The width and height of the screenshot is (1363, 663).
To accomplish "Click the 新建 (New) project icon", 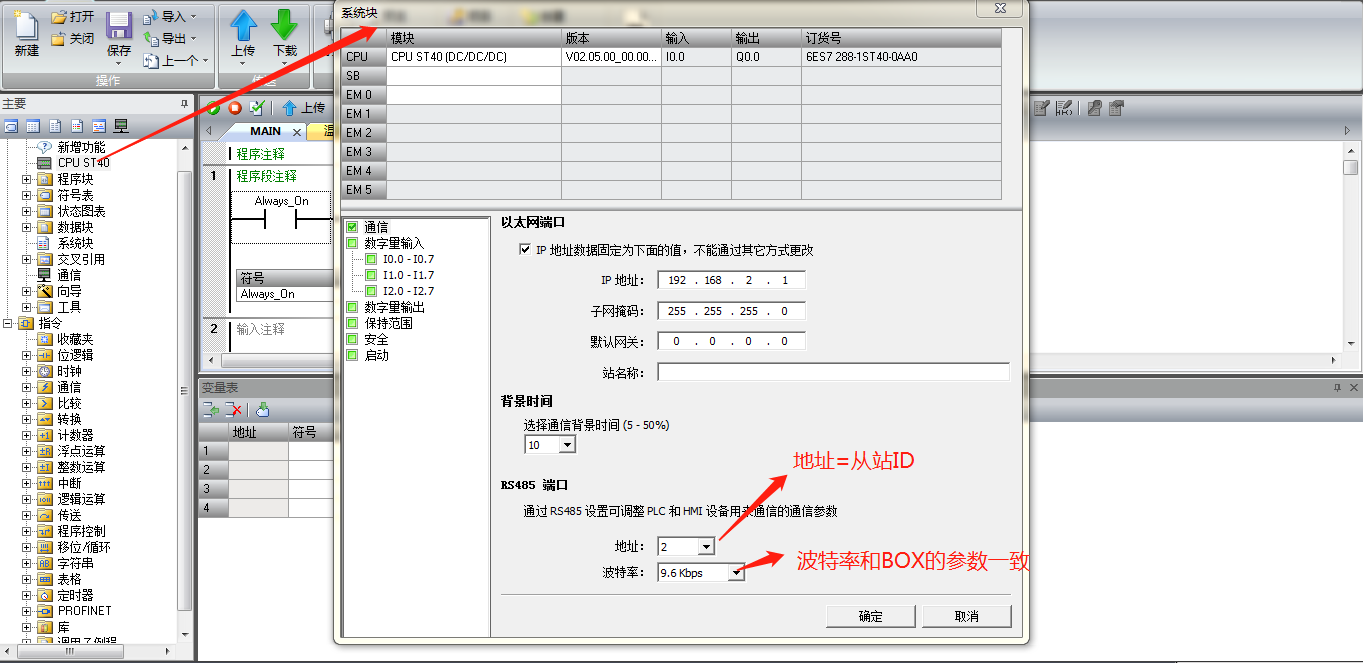I will point(26,26).
